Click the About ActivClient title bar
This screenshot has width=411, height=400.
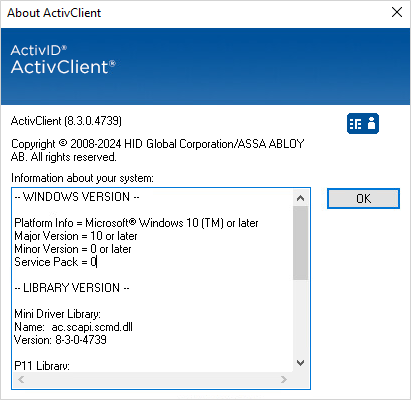pyautogui.click(x=193, y=13)
